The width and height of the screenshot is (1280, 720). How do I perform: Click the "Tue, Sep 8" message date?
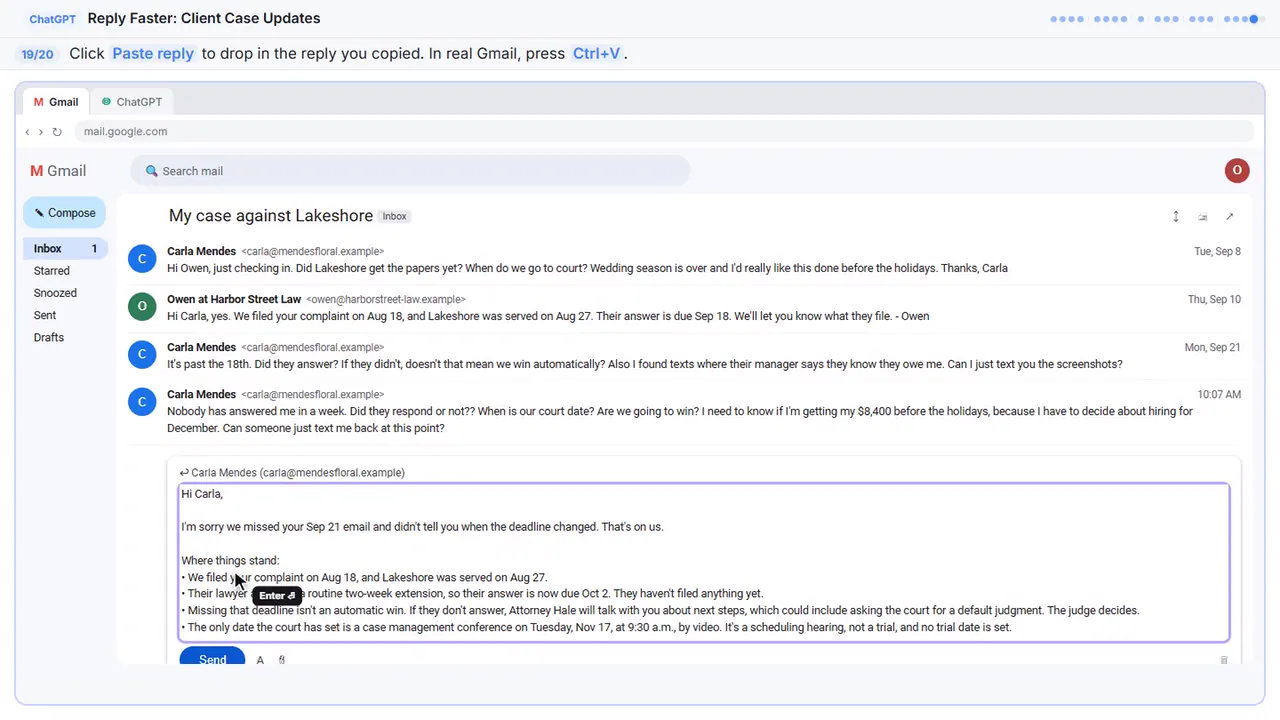(1217, 252)
